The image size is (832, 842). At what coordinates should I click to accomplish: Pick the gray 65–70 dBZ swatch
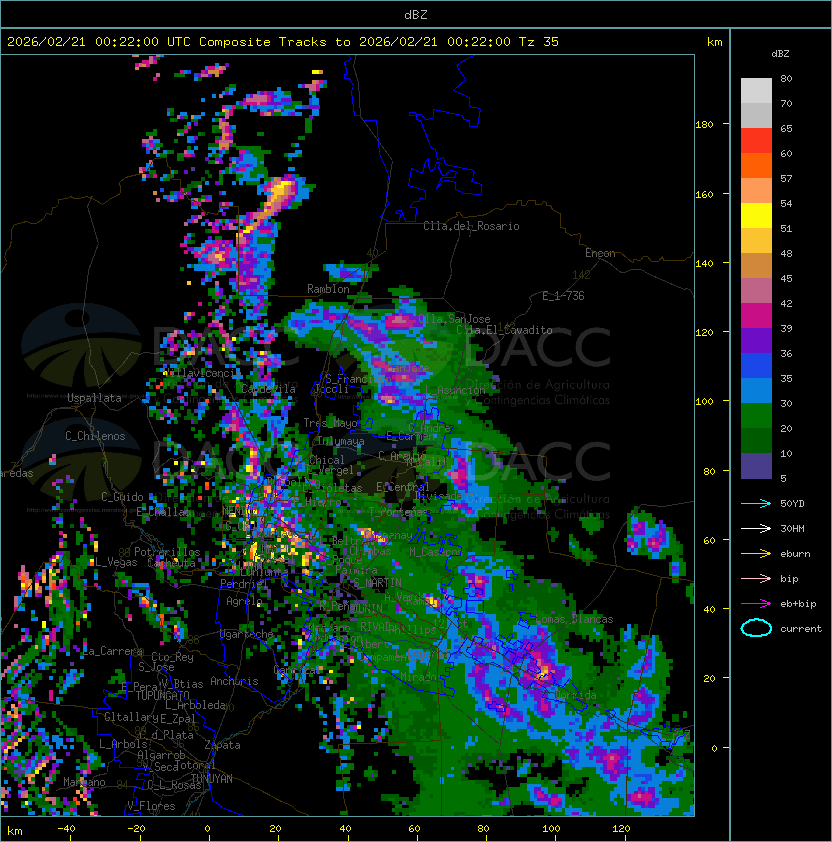click(756, 115)
